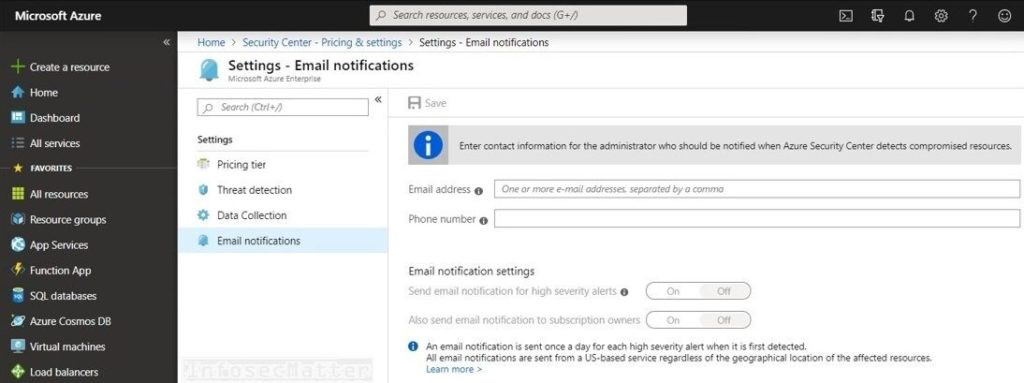
Task: Open Cloud Shell icon in top bar
Action: click(x=846, y=16)
